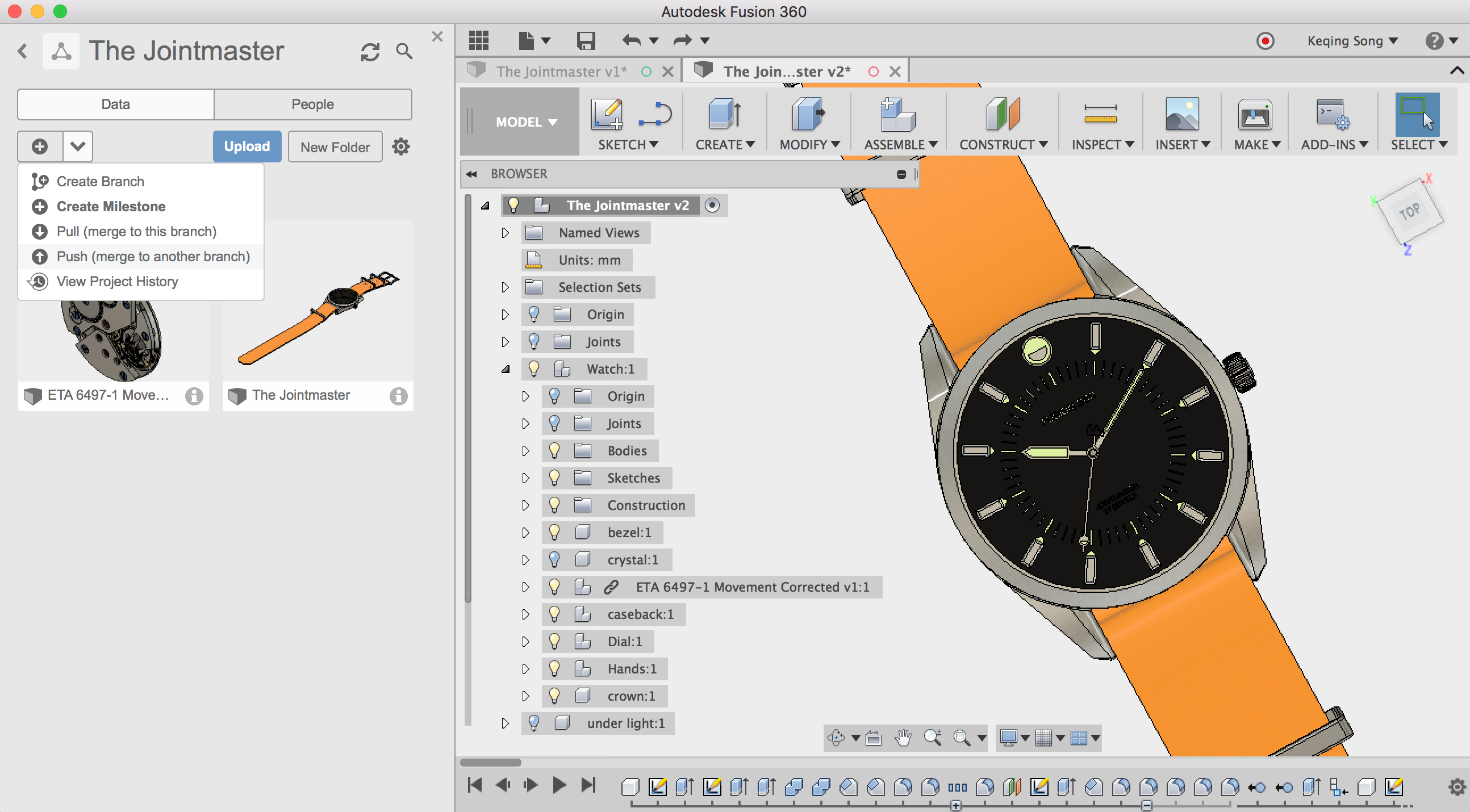Switch to The Jointmaster v1 tab
Screen dimensions: 1470x812
pyautogui.click(x=561, y=72)
